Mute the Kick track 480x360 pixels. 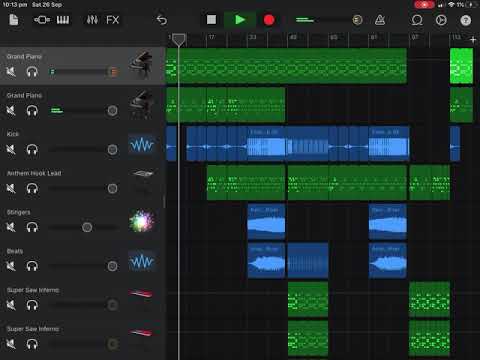tap(11, 149)
